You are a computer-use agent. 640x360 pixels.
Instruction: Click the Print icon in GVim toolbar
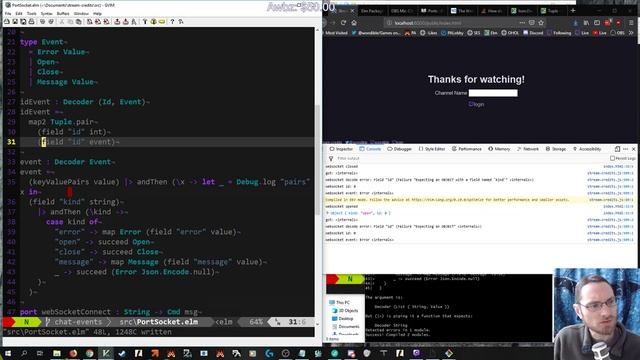31,22
